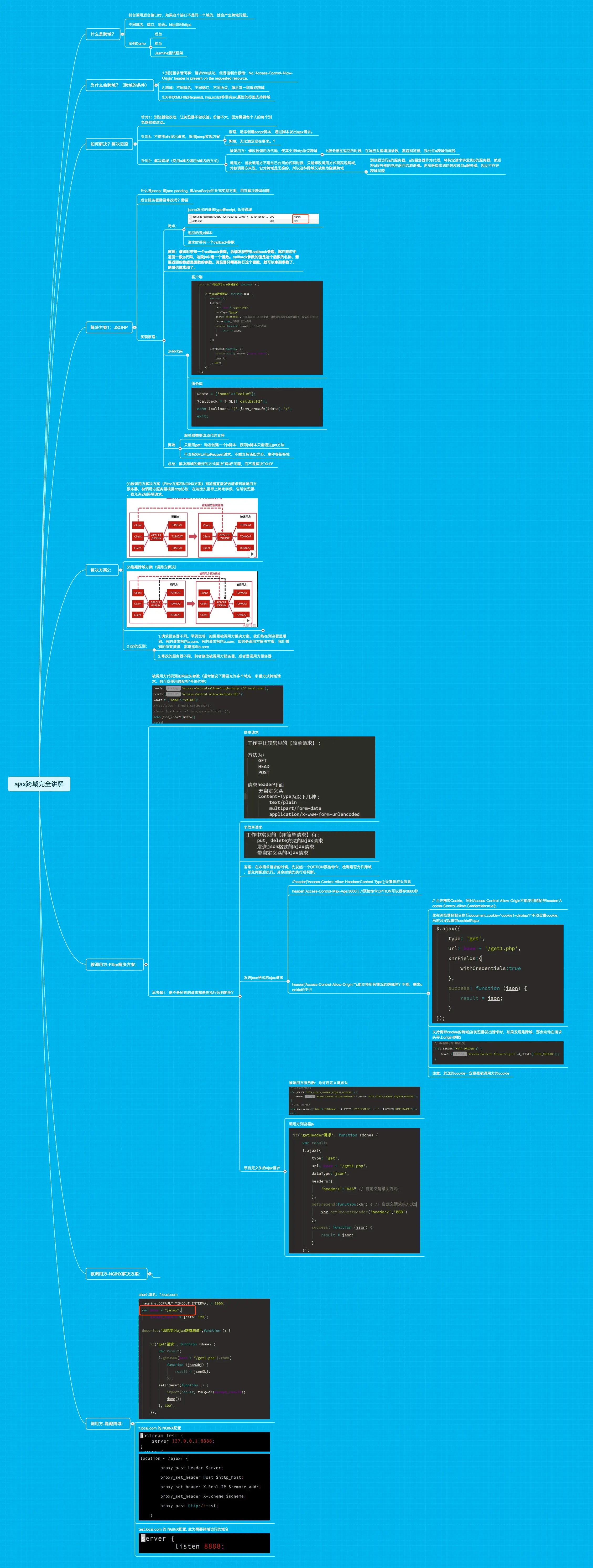
Task: Click the red highlighted var base line
Action: tap(167, 1310)
